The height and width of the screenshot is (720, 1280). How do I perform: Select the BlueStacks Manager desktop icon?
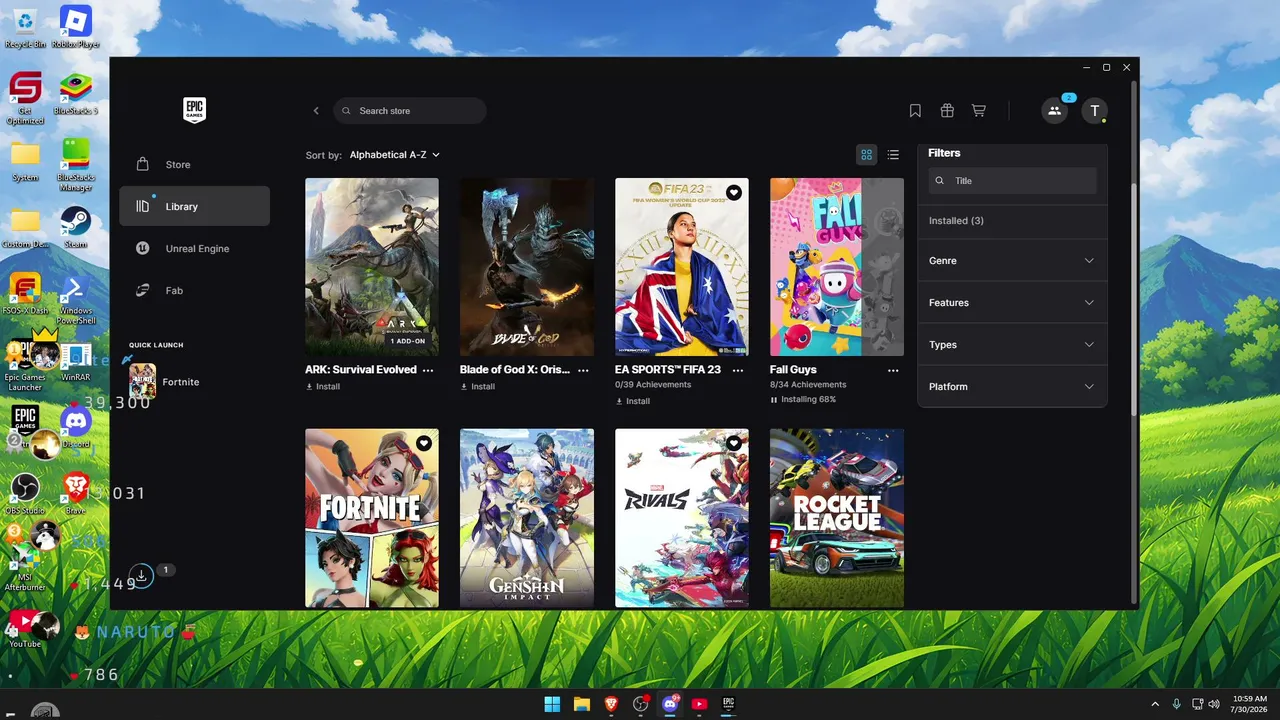point(76,164)
